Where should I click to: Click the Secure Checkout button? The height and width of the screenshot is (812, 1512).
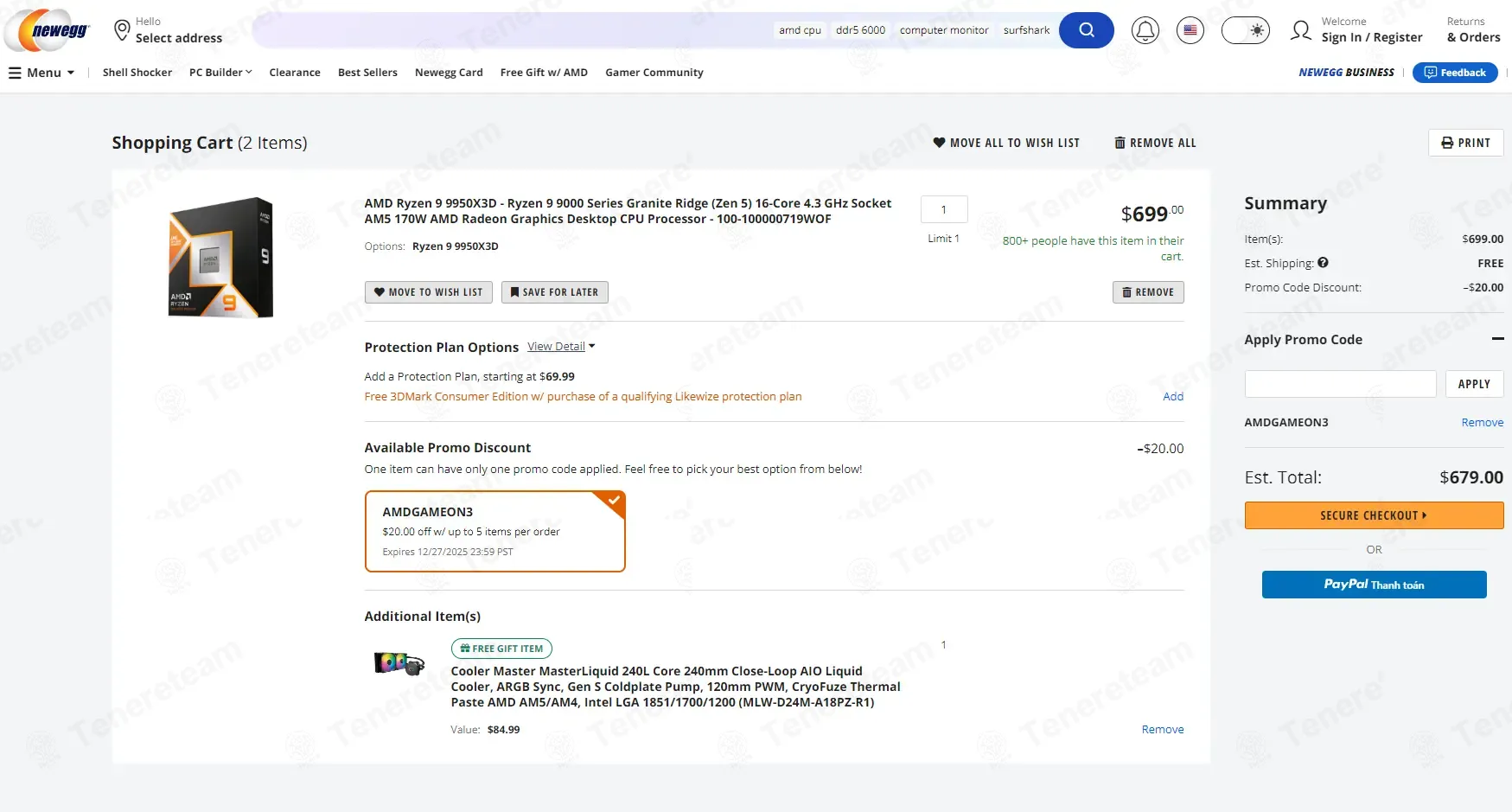(1374, 515)
